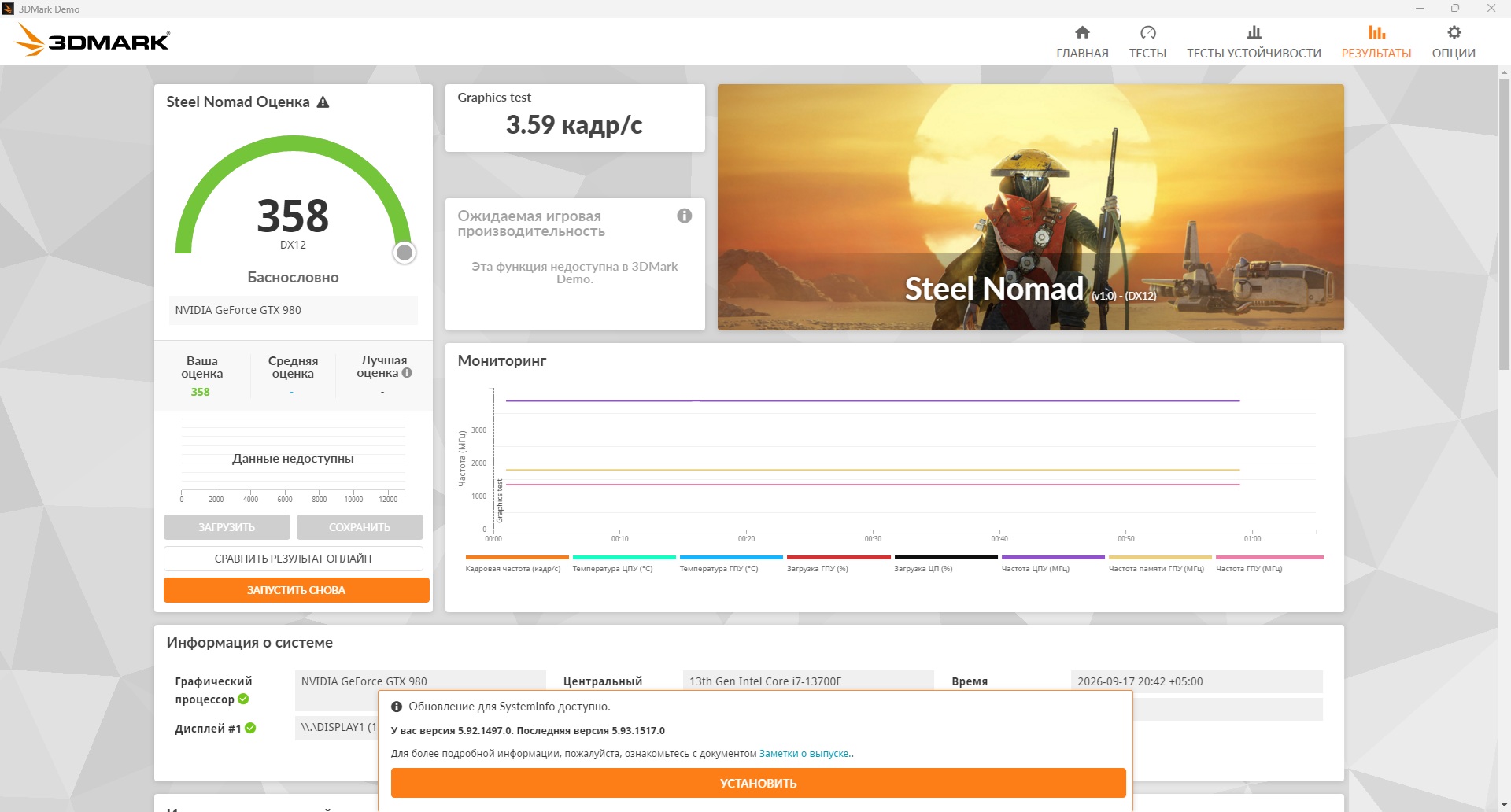Click the 3DMark logo

pyautogui.click(x=93, y=40)
